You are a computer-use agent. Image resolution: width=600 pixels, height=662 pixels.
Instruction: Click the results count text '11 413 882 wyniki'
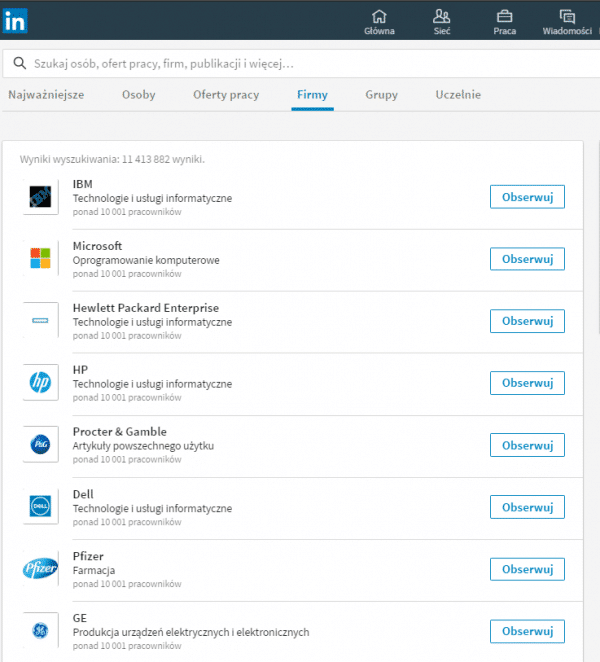(x=163, y=159)
